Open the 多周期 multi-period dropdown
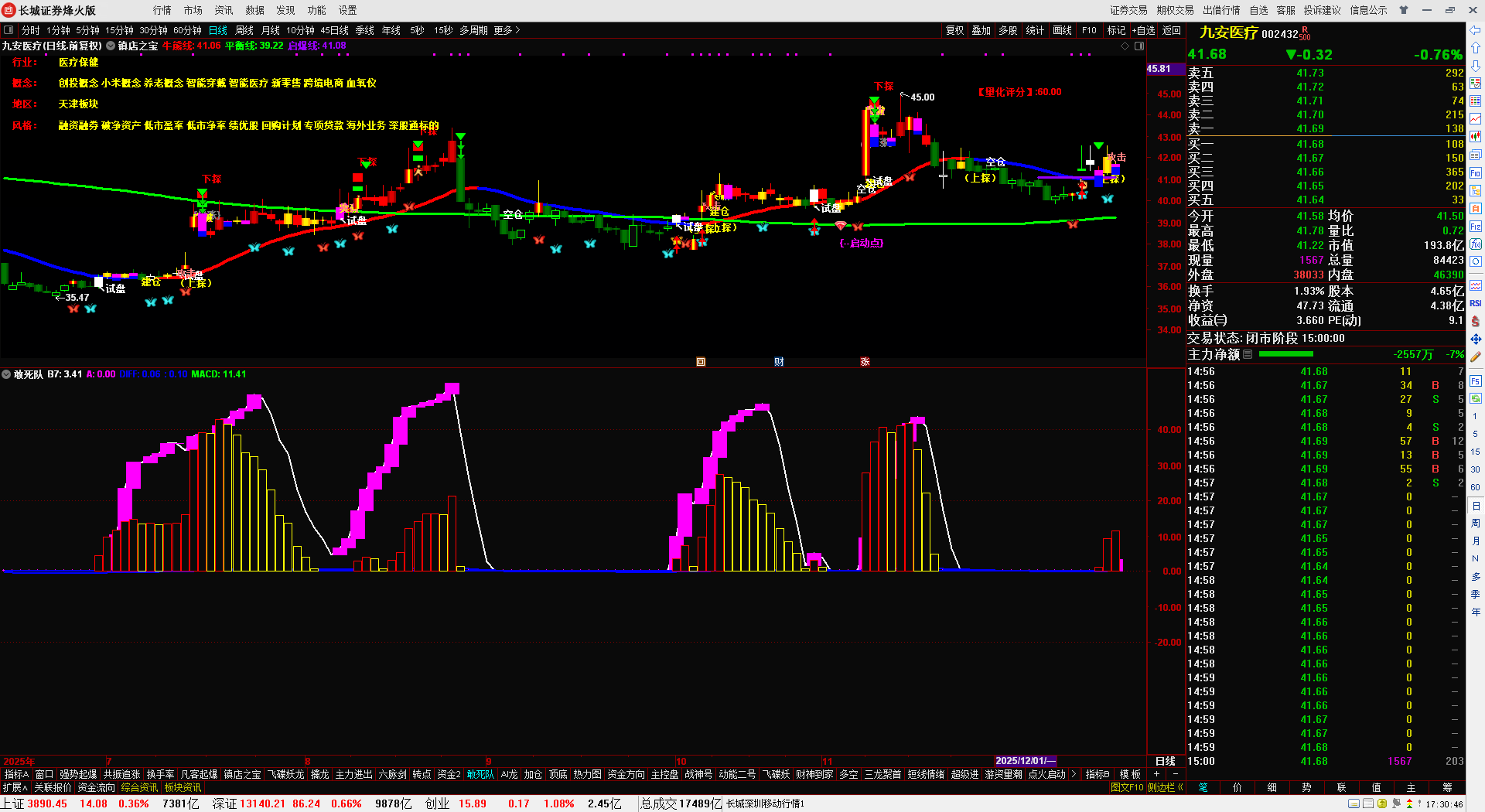 (x=473, y=30)
